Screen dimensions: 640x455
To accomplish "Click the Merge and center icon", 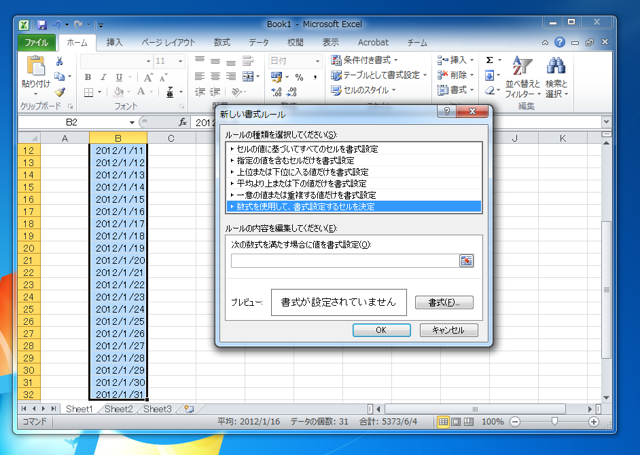I will (x=248, y=76).
